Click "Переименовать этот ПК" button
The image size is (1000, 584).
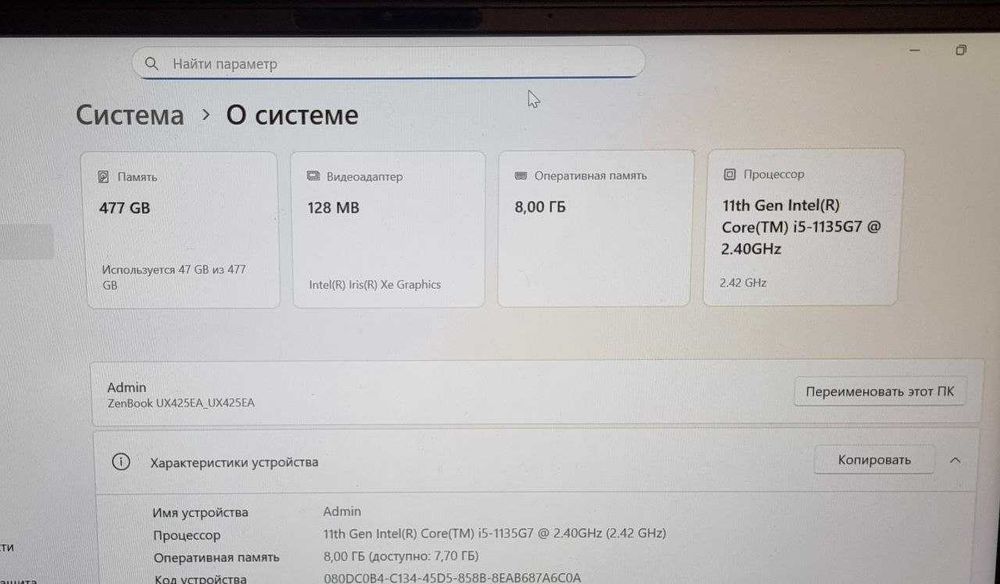click(879, 391)
